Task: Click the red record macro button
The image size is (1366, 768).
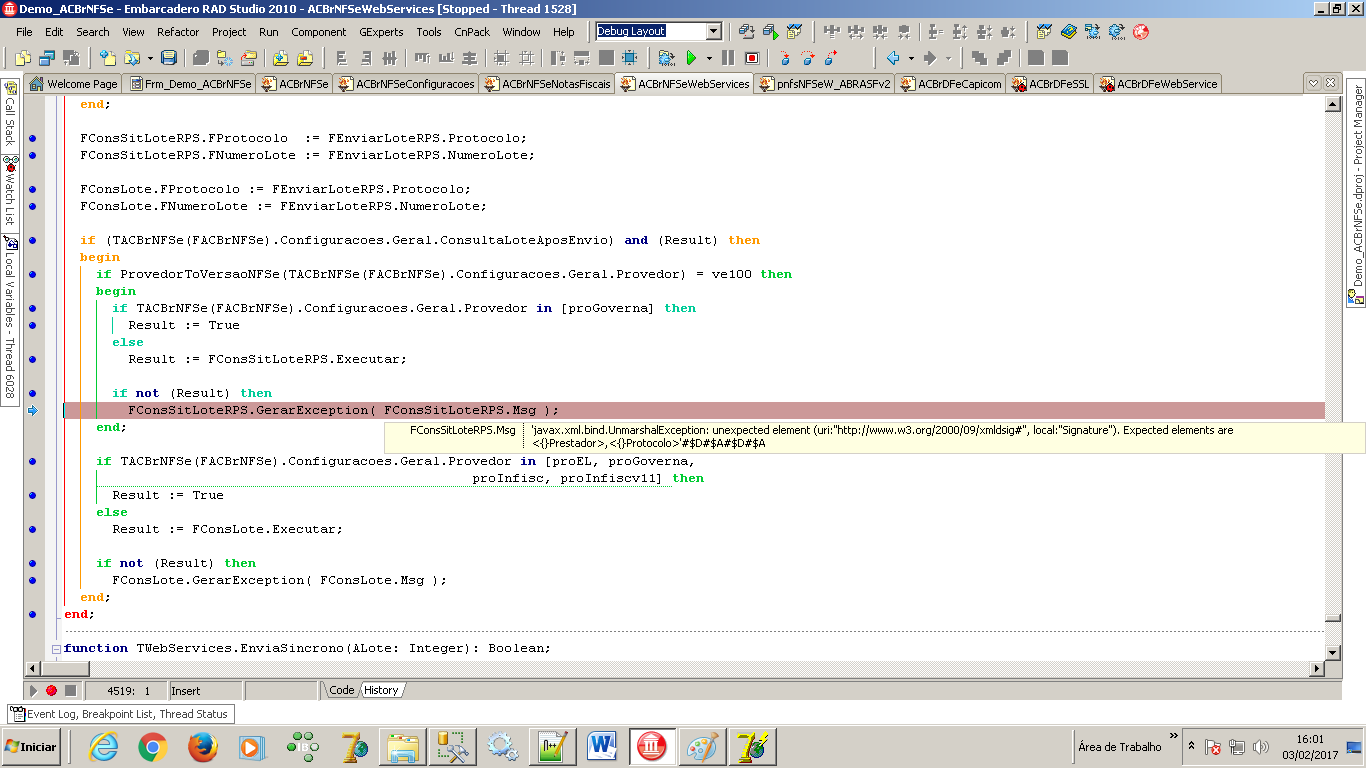Action: click(x=52, y=690)
